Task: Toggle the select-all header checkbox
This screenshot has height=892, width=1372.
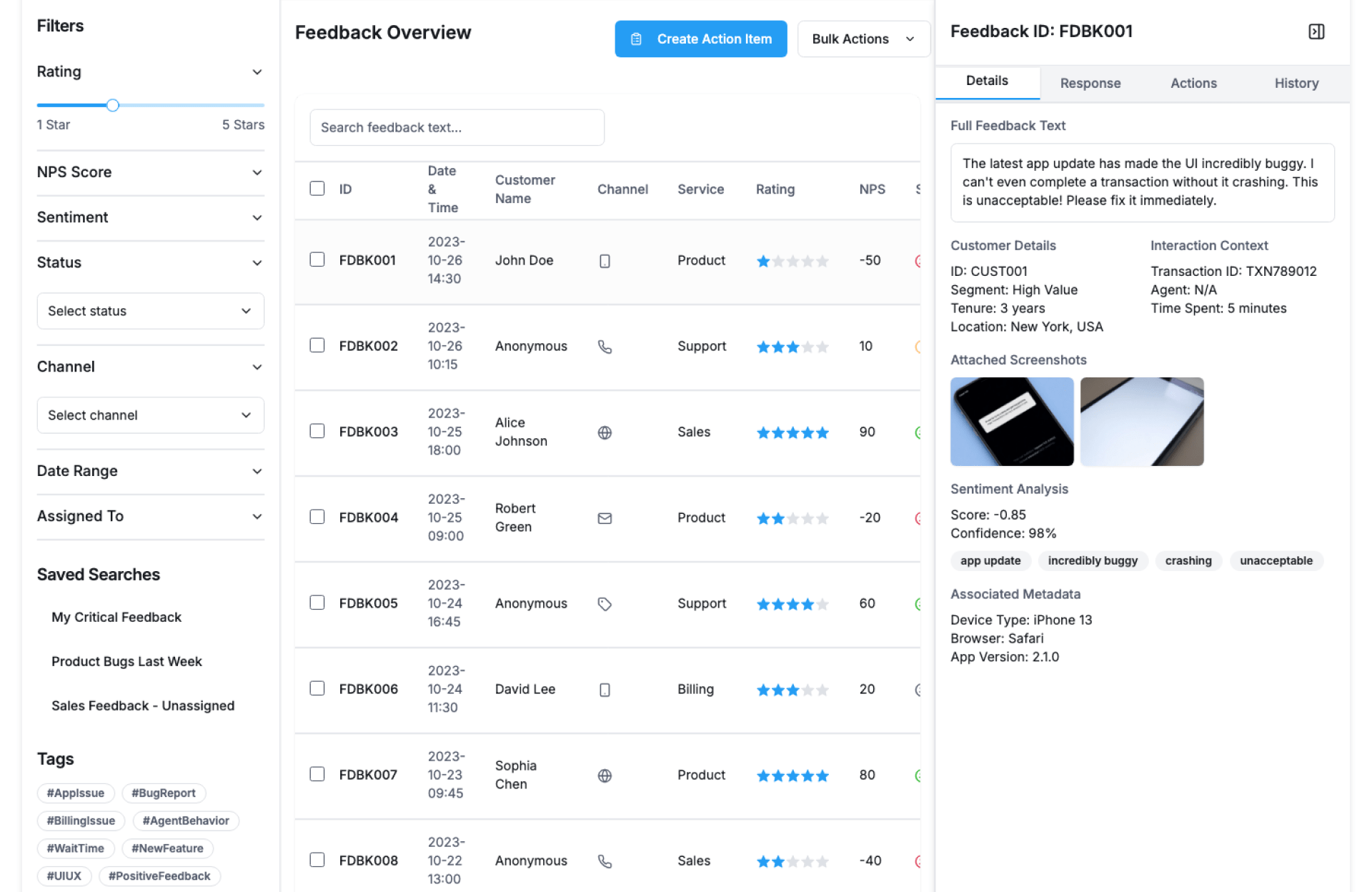Action: [x=317, y=189]
